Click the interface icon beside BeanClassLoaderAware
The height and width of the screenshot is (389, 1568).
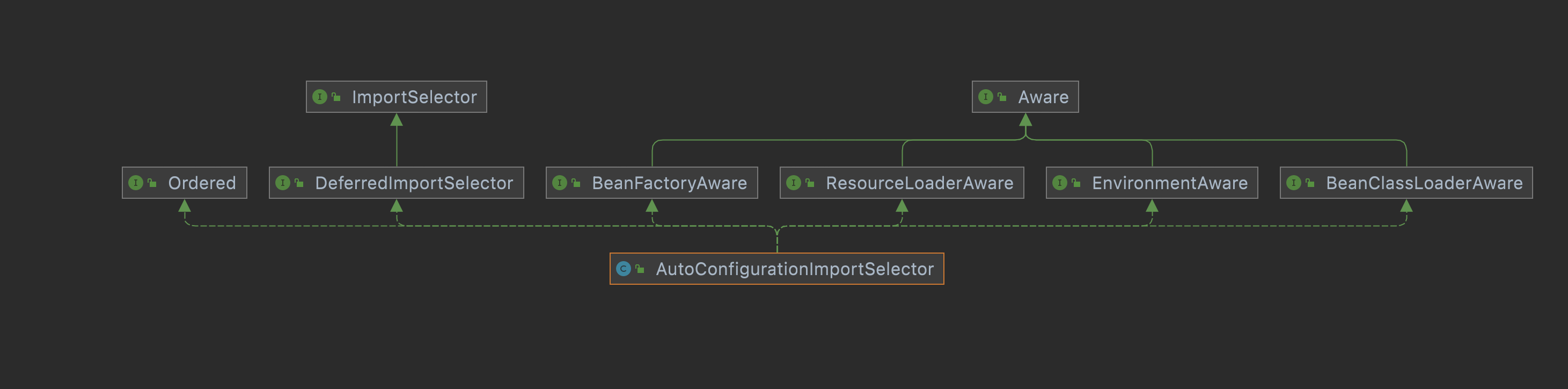pyautogui.click(x=1293, y=183)
